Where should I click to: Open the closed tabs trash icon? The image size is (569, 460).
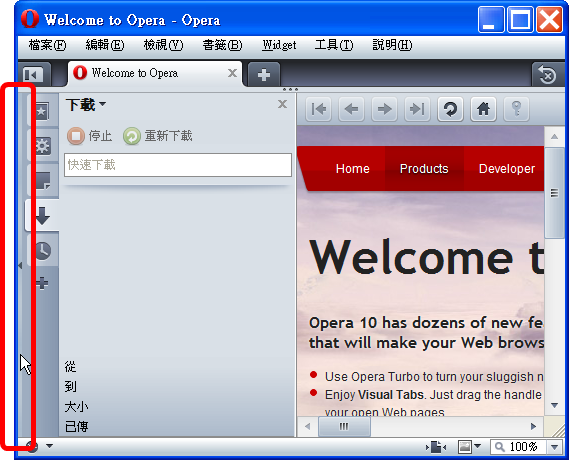548,75
